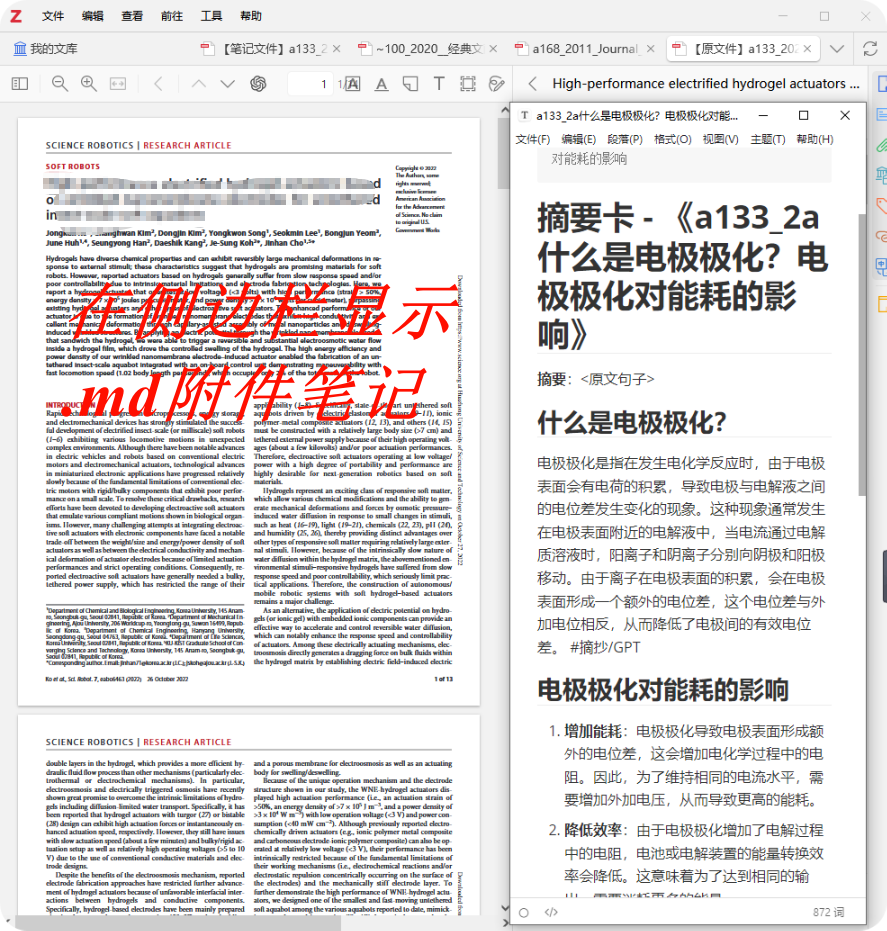Close the 【笔记文件】a133_2 tab
The image size is (887, 931).
coord(337,49)
